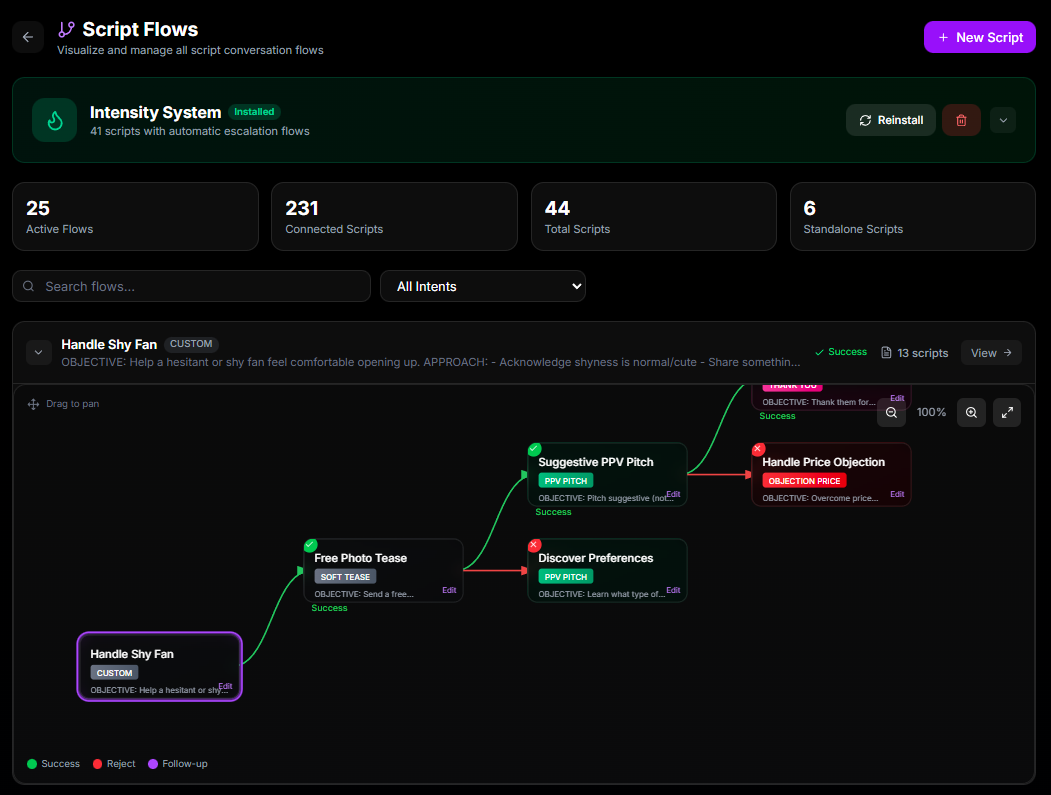Click inside the Search flows input field
Viewport: 1051px width, 795px height.
[x=190, y=286]
